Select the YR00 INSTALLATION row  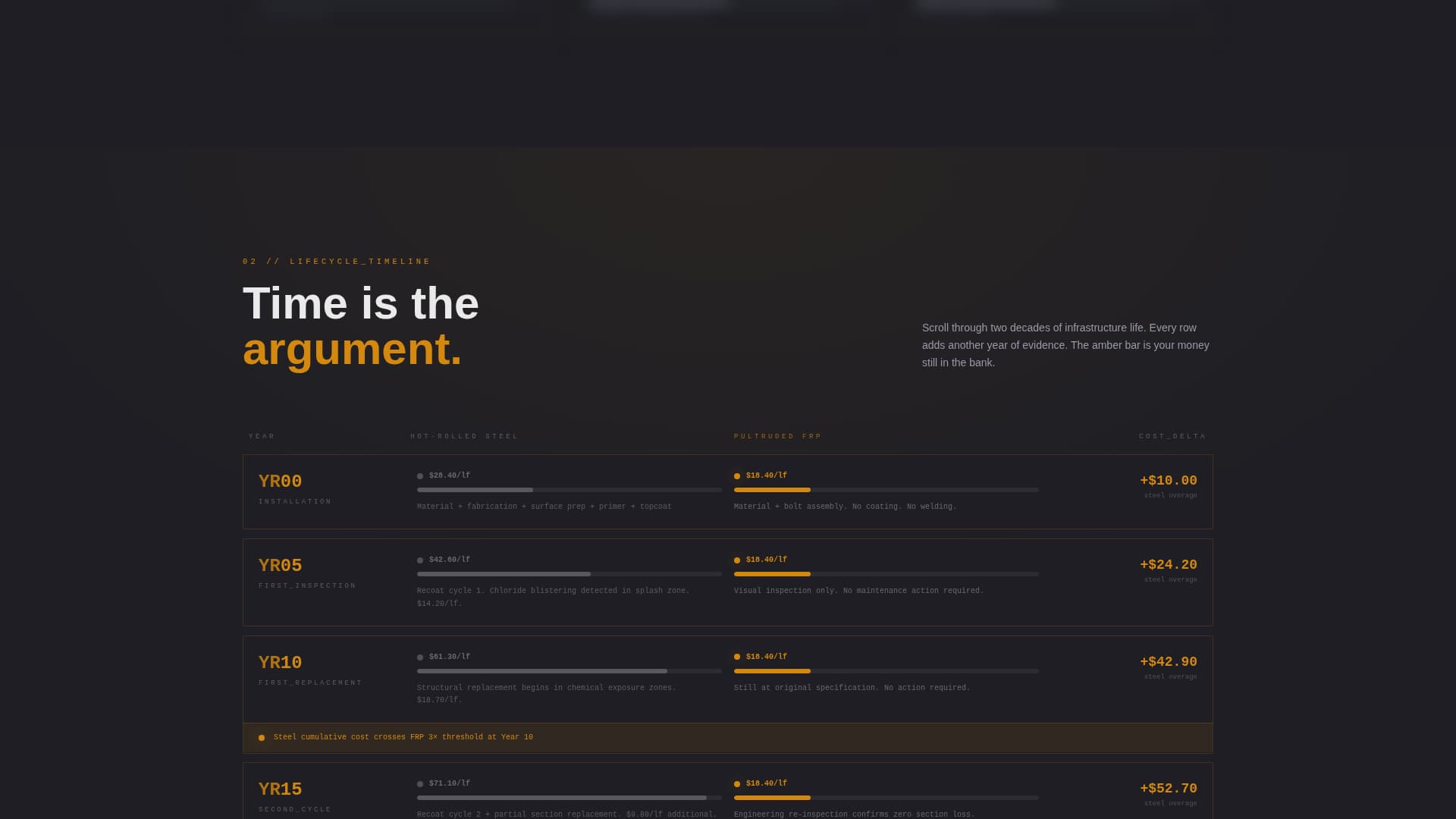tap(728, 491)
